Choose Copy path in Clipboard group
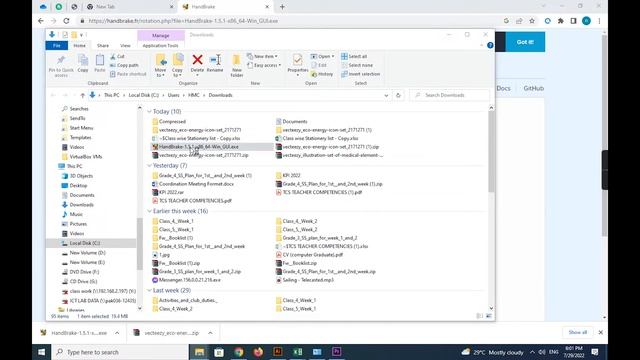 point(124,65)
